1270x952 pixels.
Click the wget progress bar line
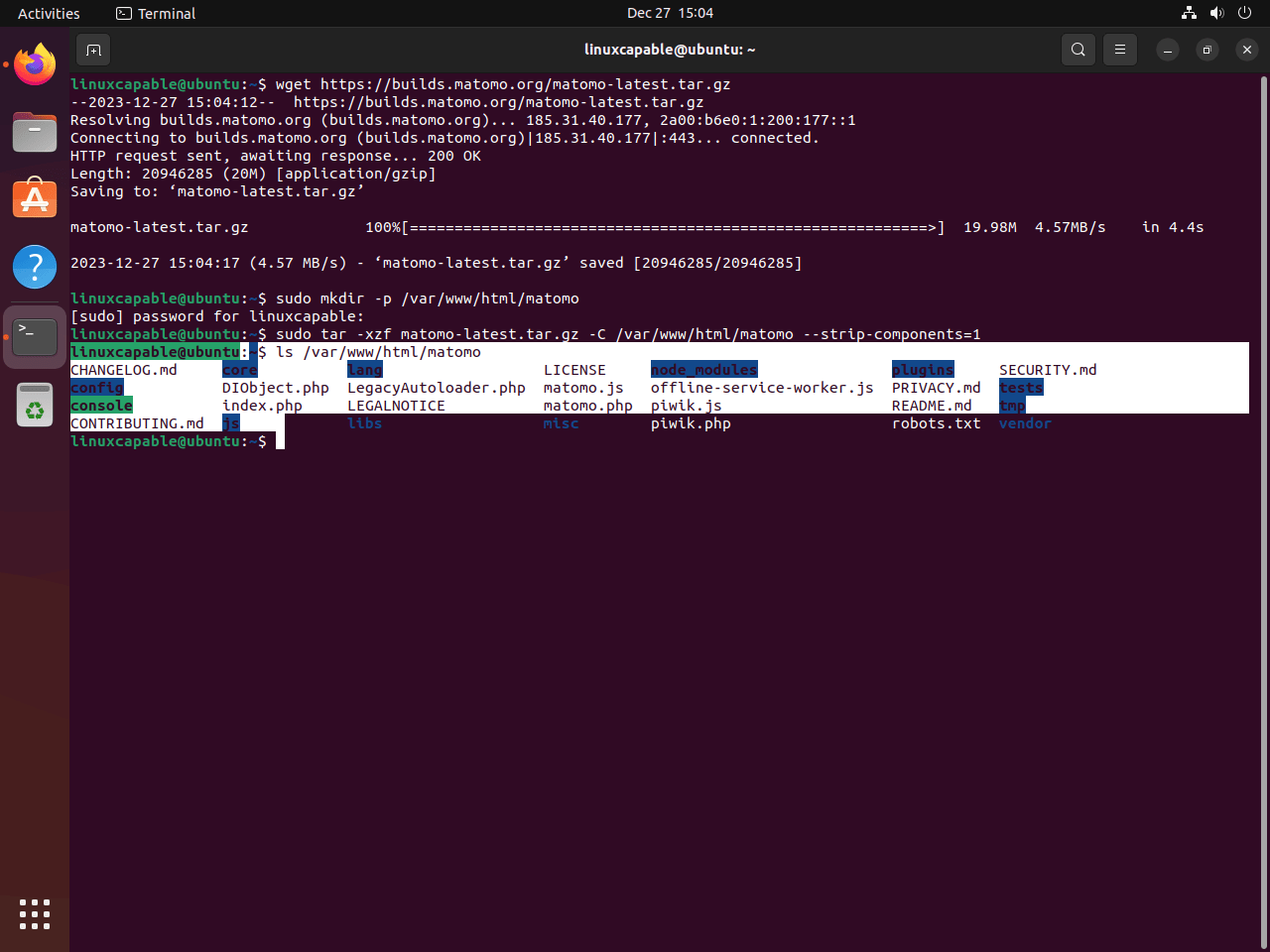tap(637, 227)
